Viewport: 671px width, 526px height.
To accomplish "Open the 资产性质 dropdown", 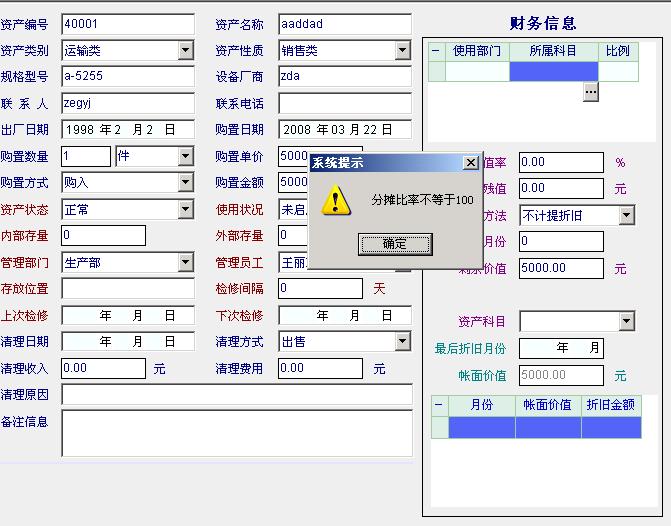I will (402, 50).
